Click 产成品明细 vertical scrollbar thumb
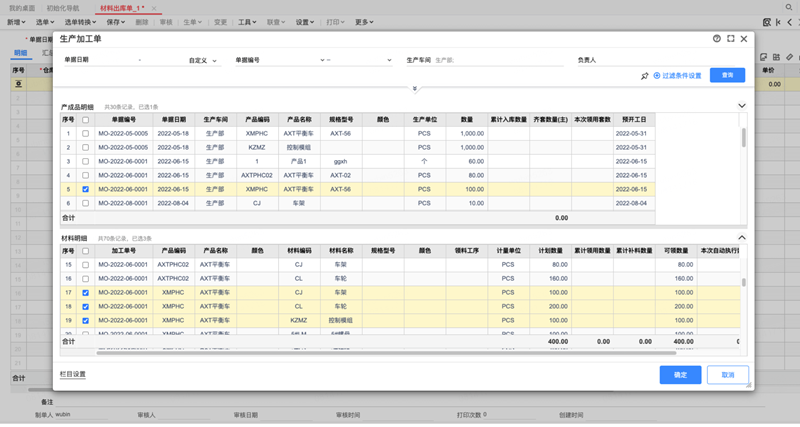Viewport: 800px width, 427px height. coord(743,138)
